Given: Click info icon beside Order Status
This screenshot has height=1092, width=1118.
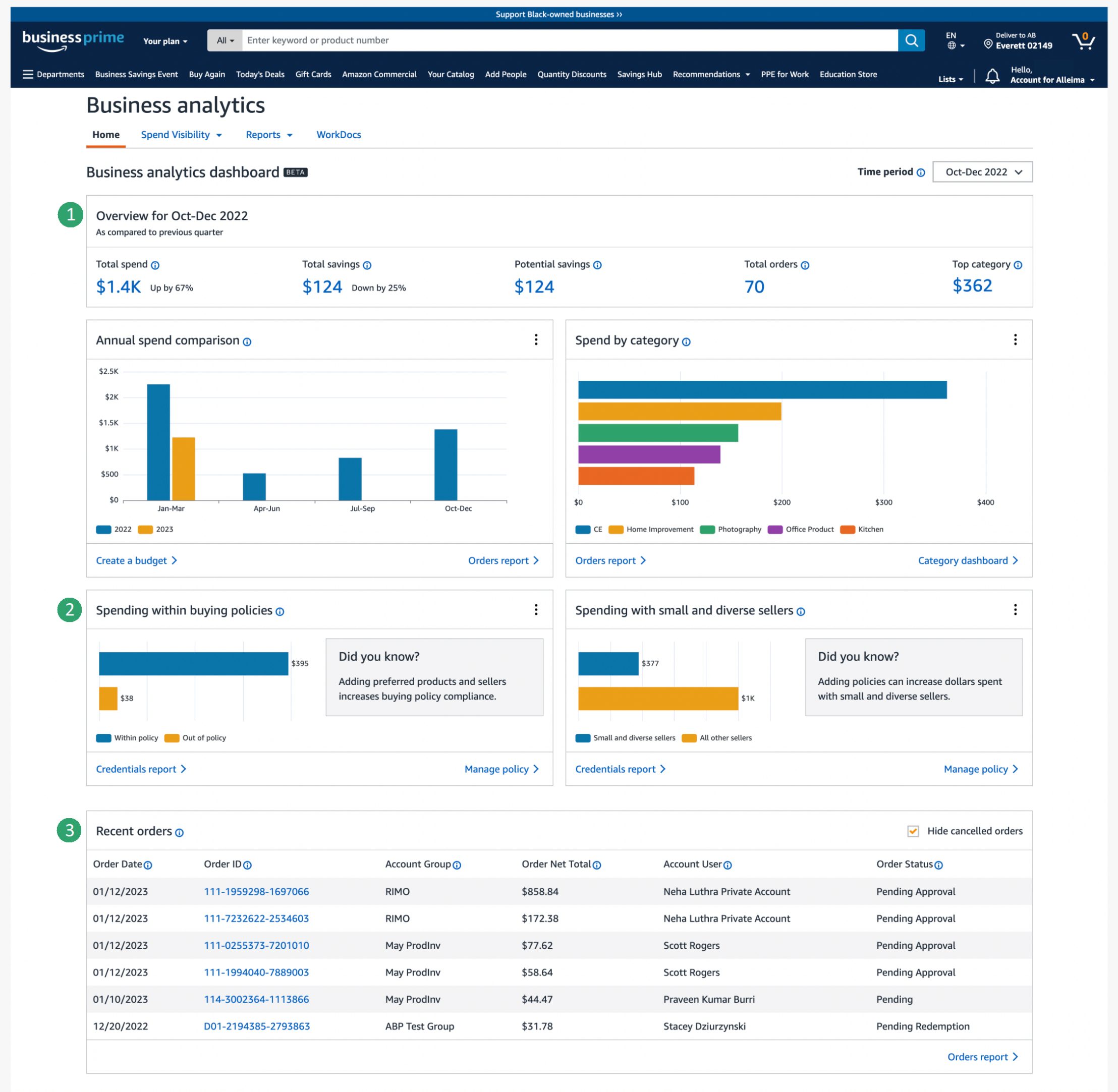Looking at the screenshot, I should 938,866.
